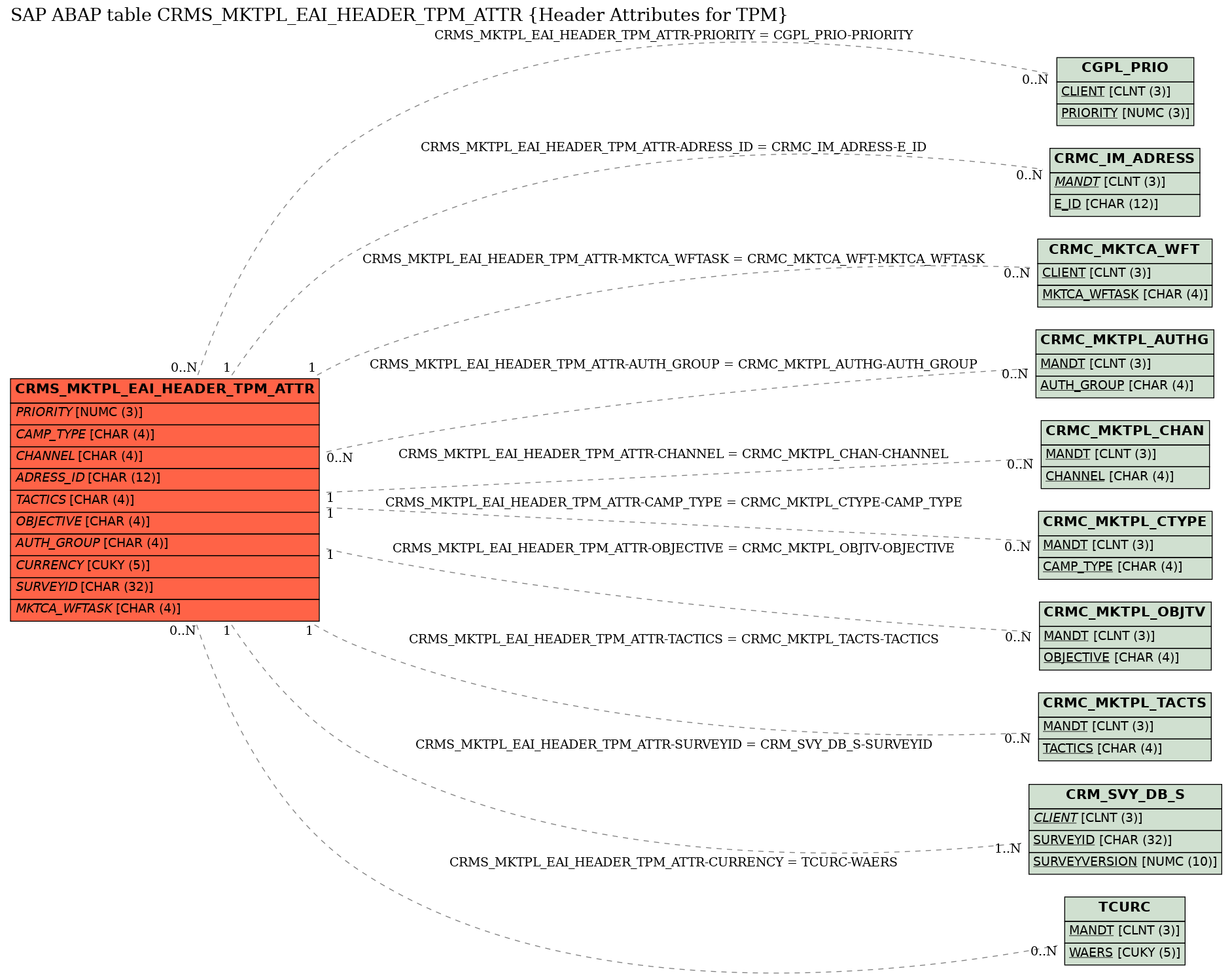Select the CAMP_TYPE [CHAR (4)] field in main table

165,435
